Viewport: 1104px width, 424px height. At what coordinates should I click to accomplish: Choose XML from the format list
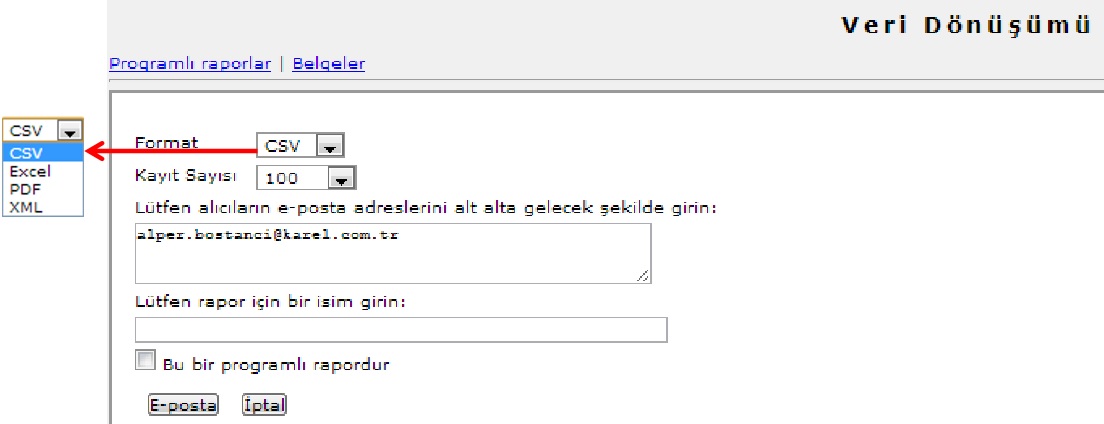[25, 206]
